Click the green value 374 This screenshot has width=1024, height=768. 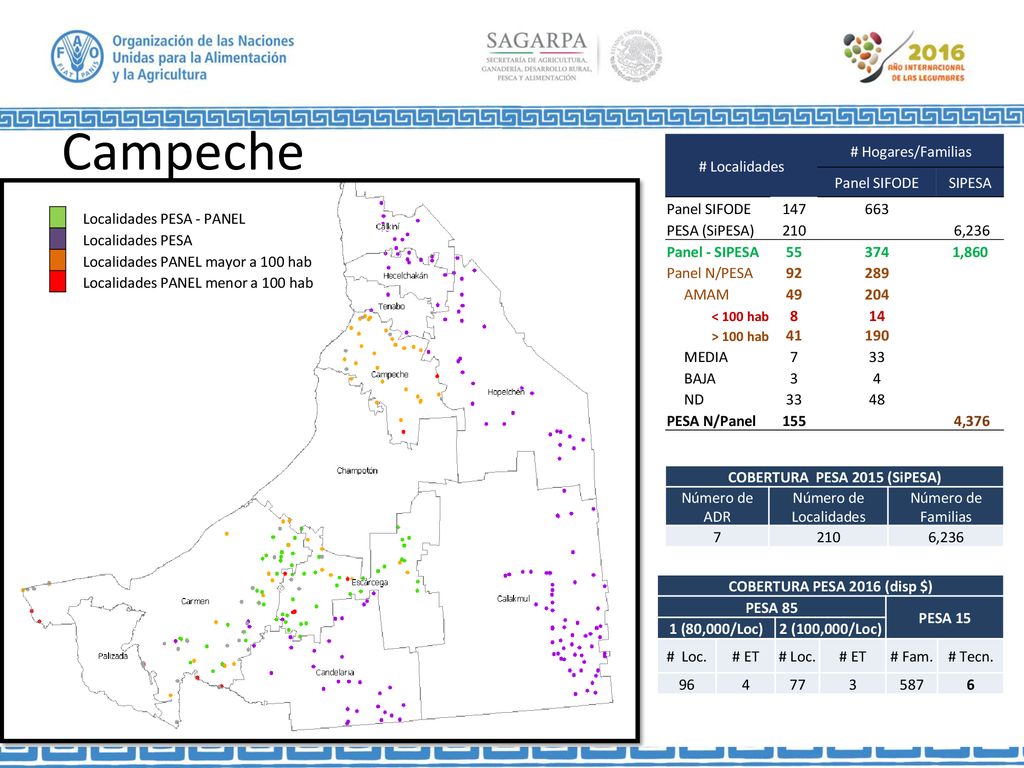pos(876,252)
